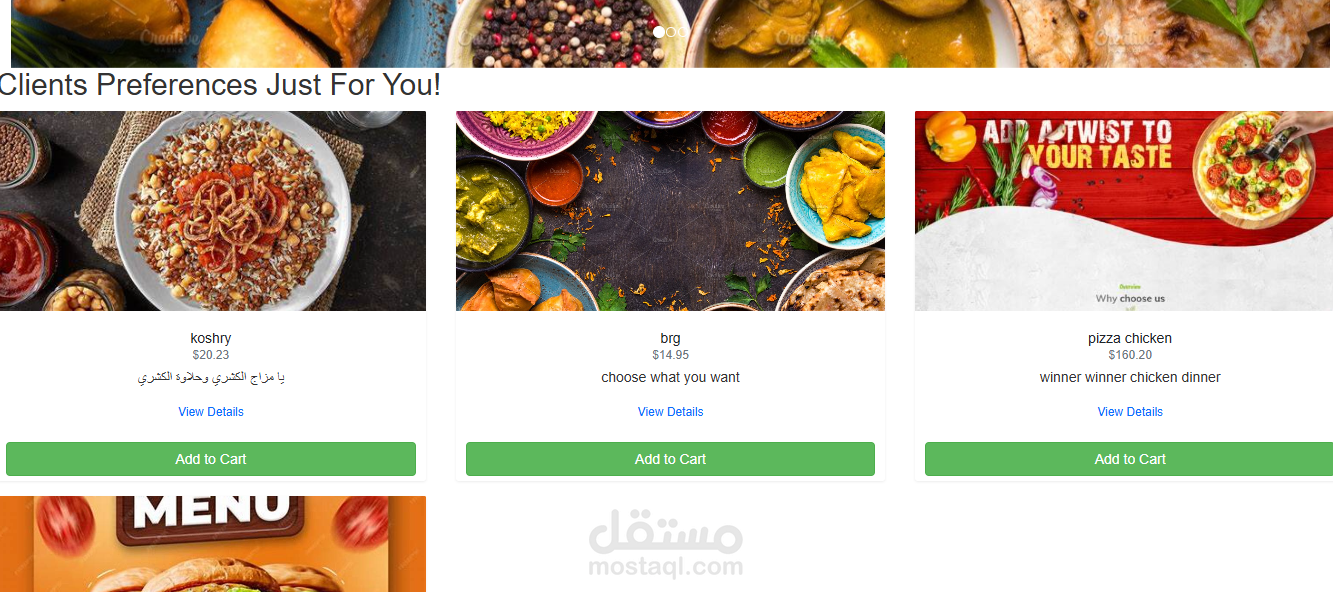View Details for pizza chicken

tap(1130, 412)
